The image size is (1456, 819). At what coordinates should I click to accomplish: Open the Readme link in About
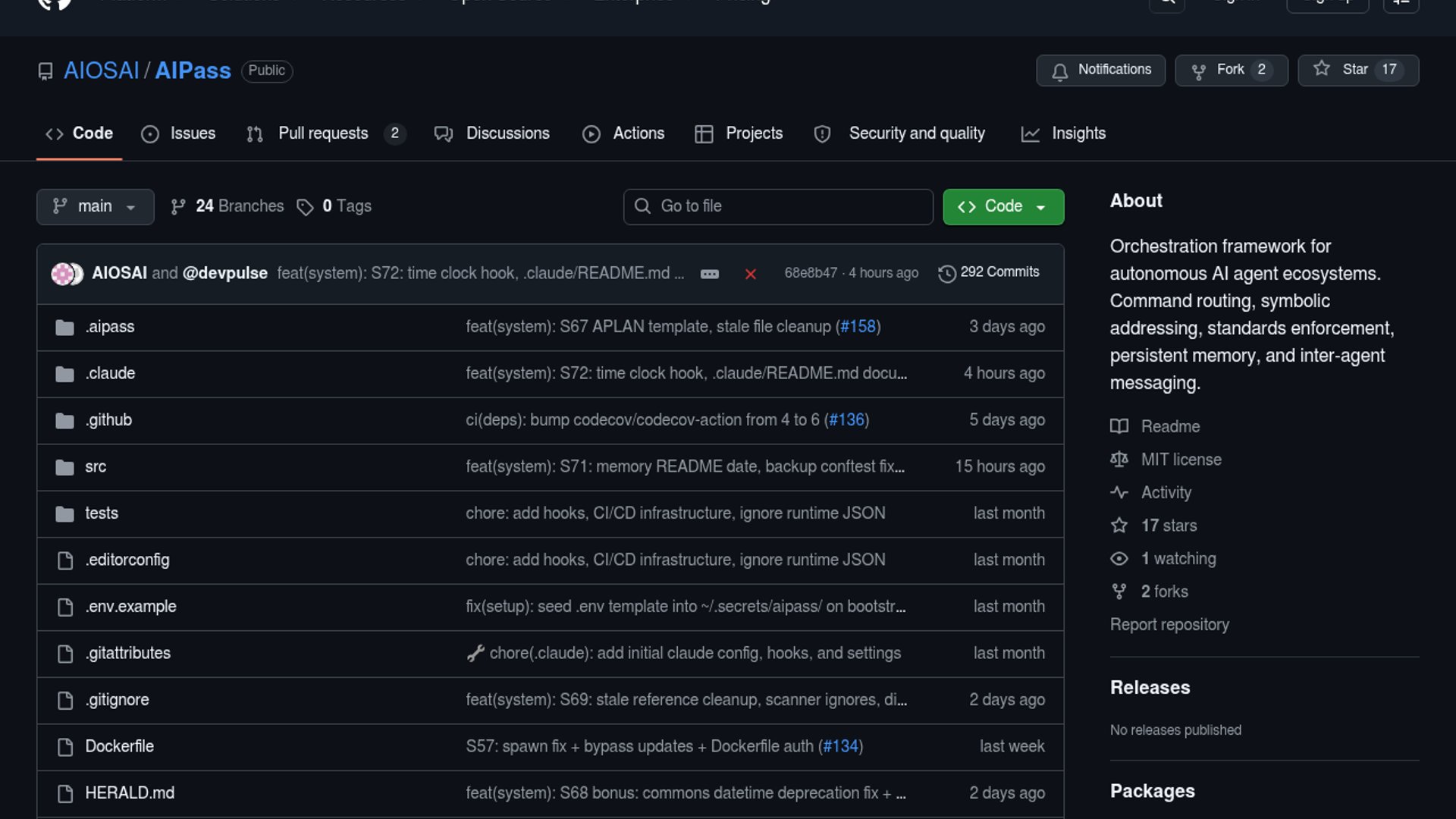[x=1169, y=426]
